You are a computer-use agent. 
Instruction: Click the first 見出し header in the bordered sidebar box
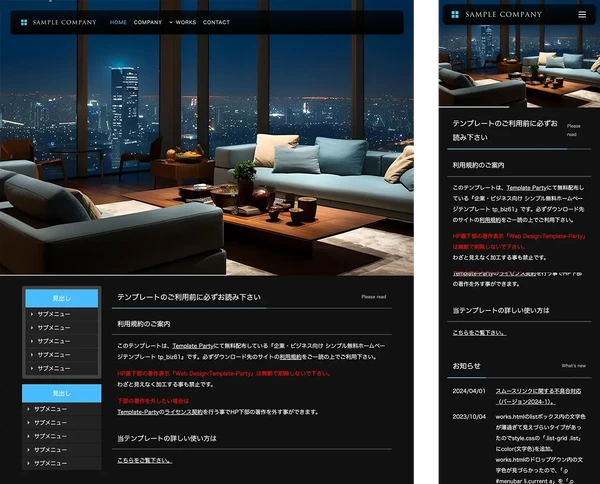62,298
